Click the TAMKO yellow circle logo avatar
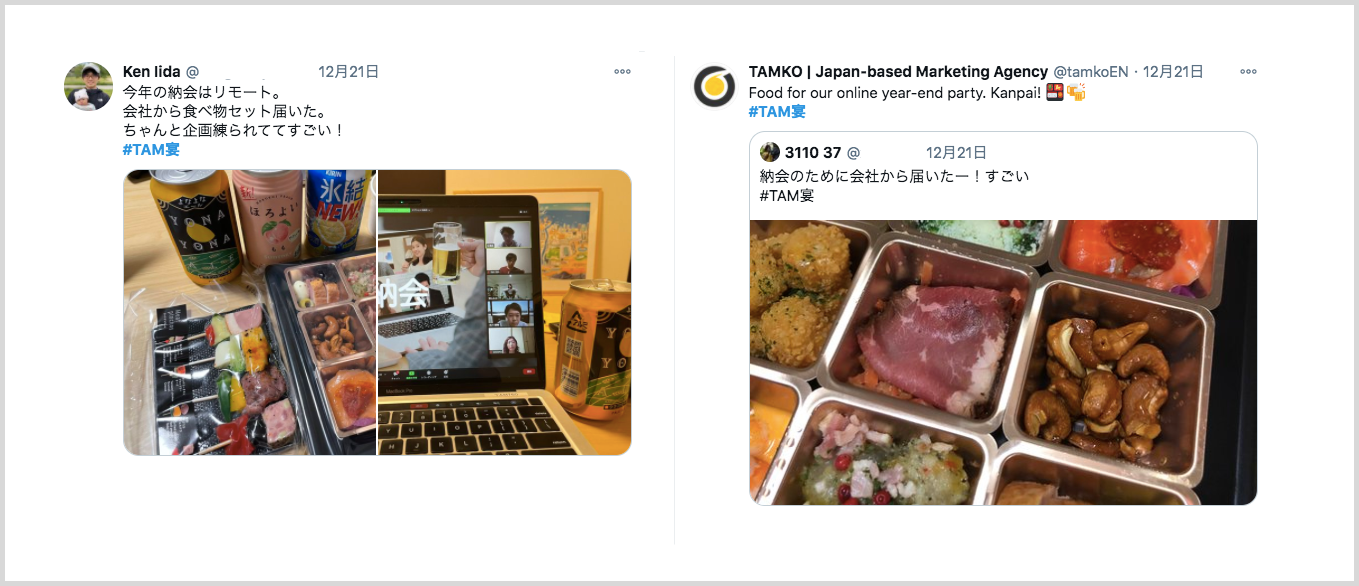This screenshot has height=586, width=1359. 714,86
